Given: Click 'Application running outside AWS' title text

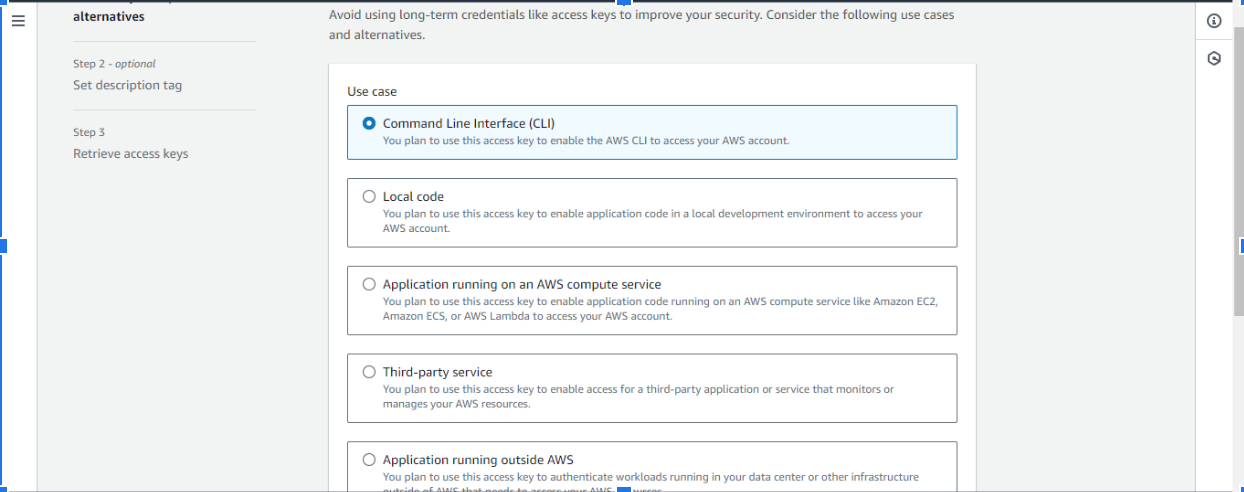Looking at the screenshot, I should coord(478,460).
